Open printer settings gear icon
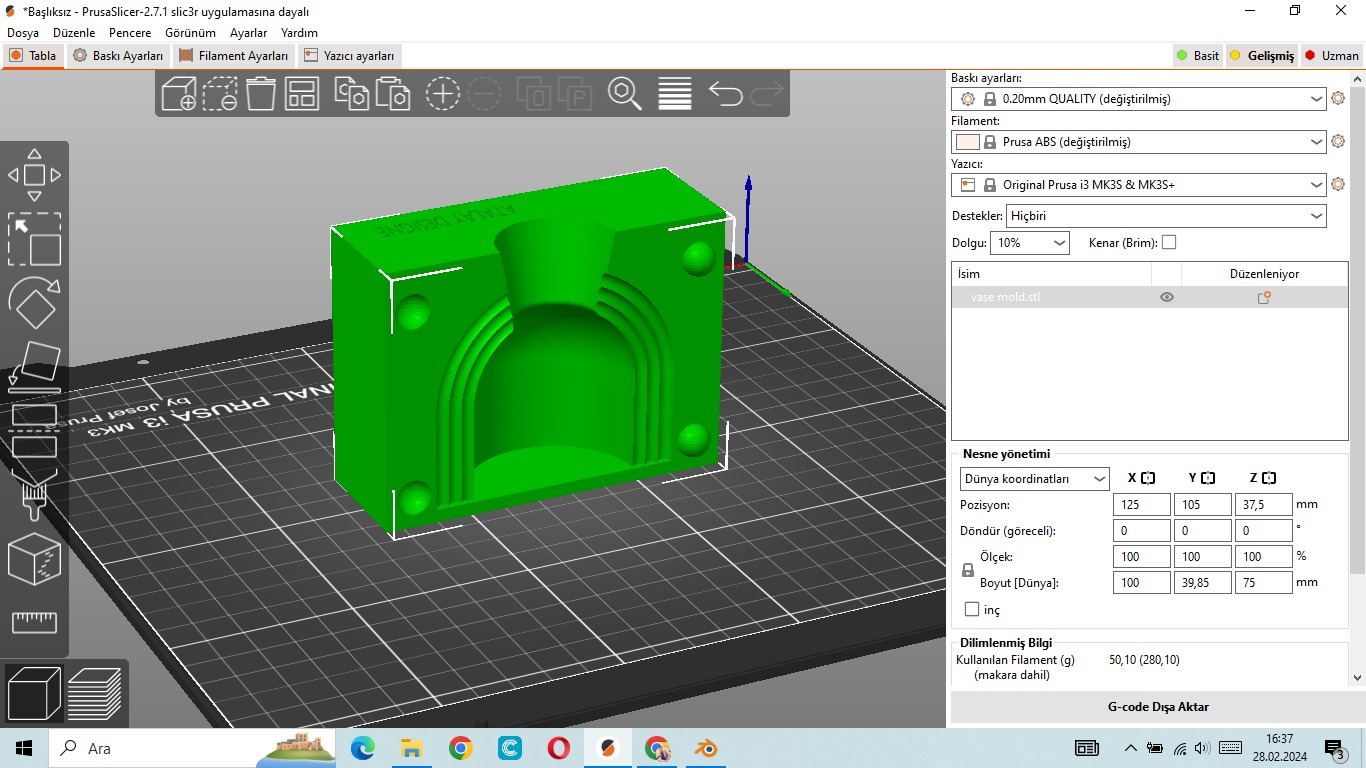This screenshot has height=768, width=1366. click(x=1338, y=184)
